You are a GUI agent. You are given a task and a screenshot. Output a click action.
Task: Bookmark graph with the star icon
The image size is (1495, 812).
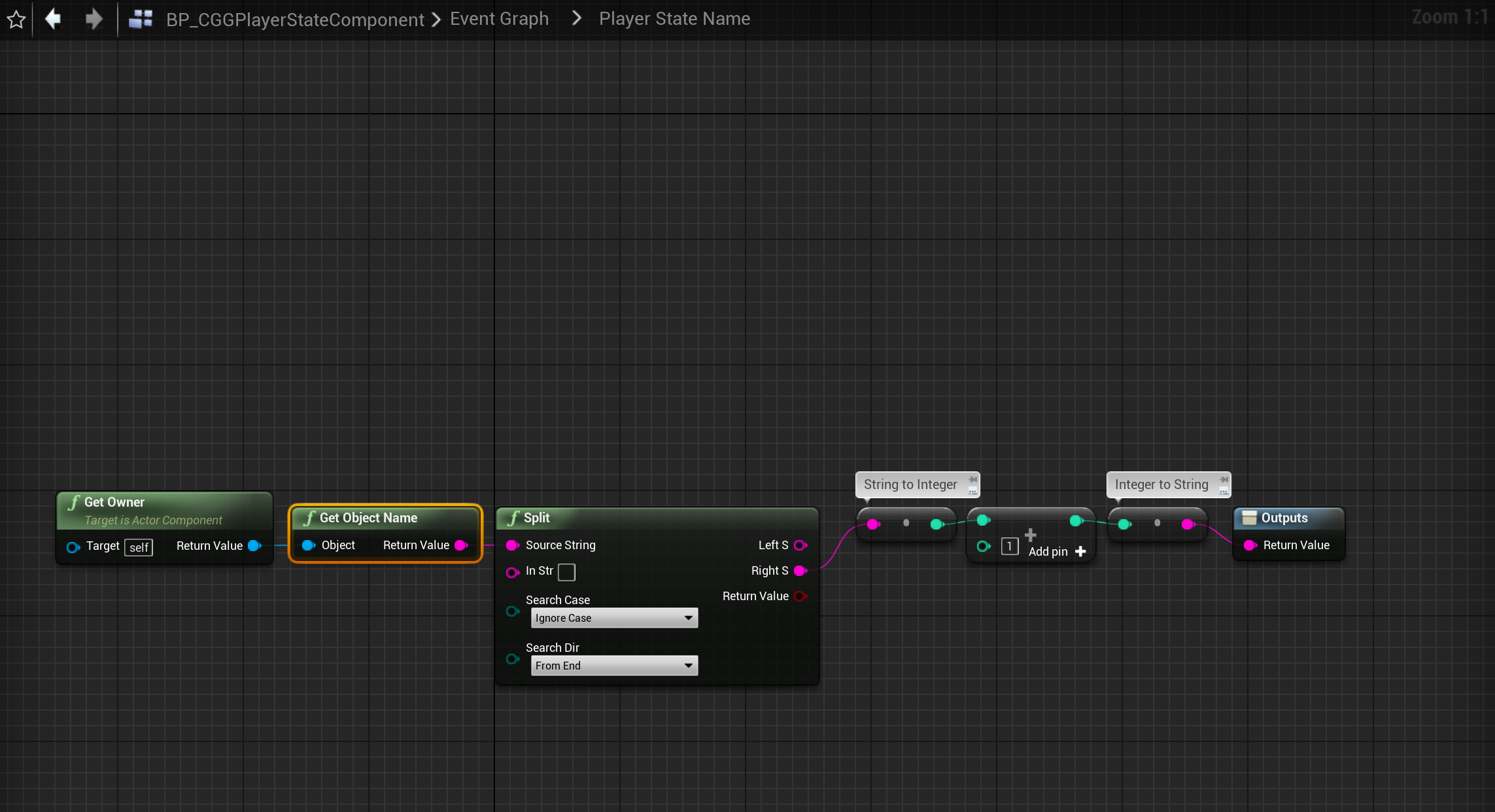(x=16, y=20)
